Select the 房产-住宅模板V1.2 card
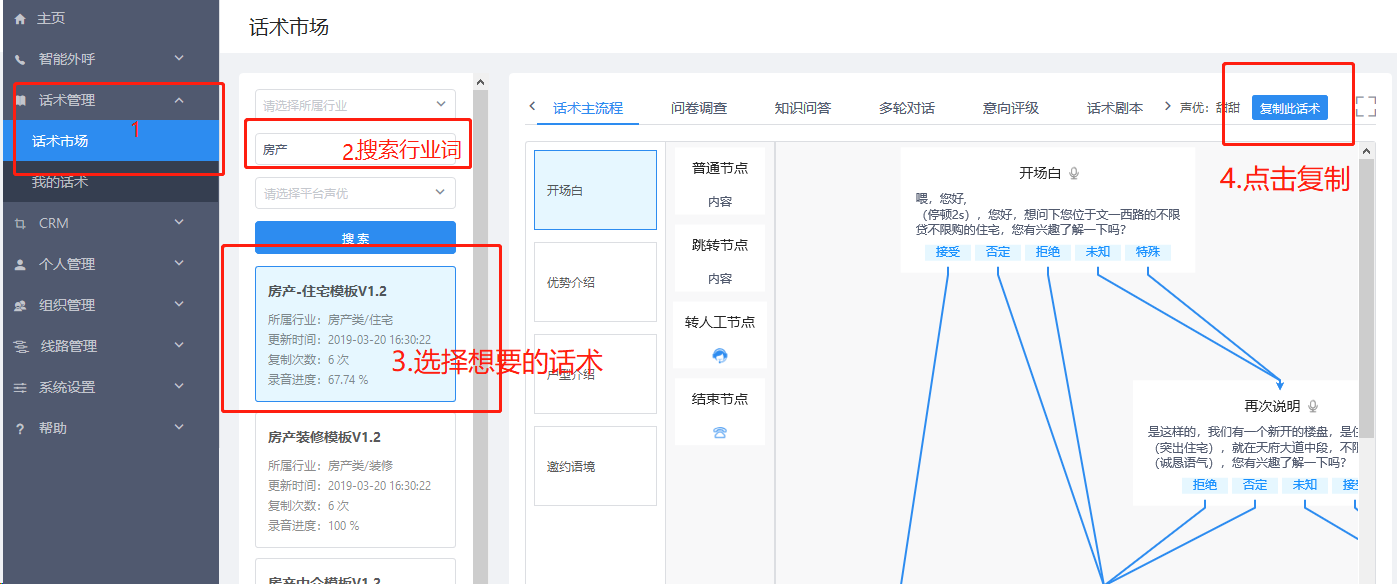This screenshot has width=1397, height=584. [x=355, y=334]
